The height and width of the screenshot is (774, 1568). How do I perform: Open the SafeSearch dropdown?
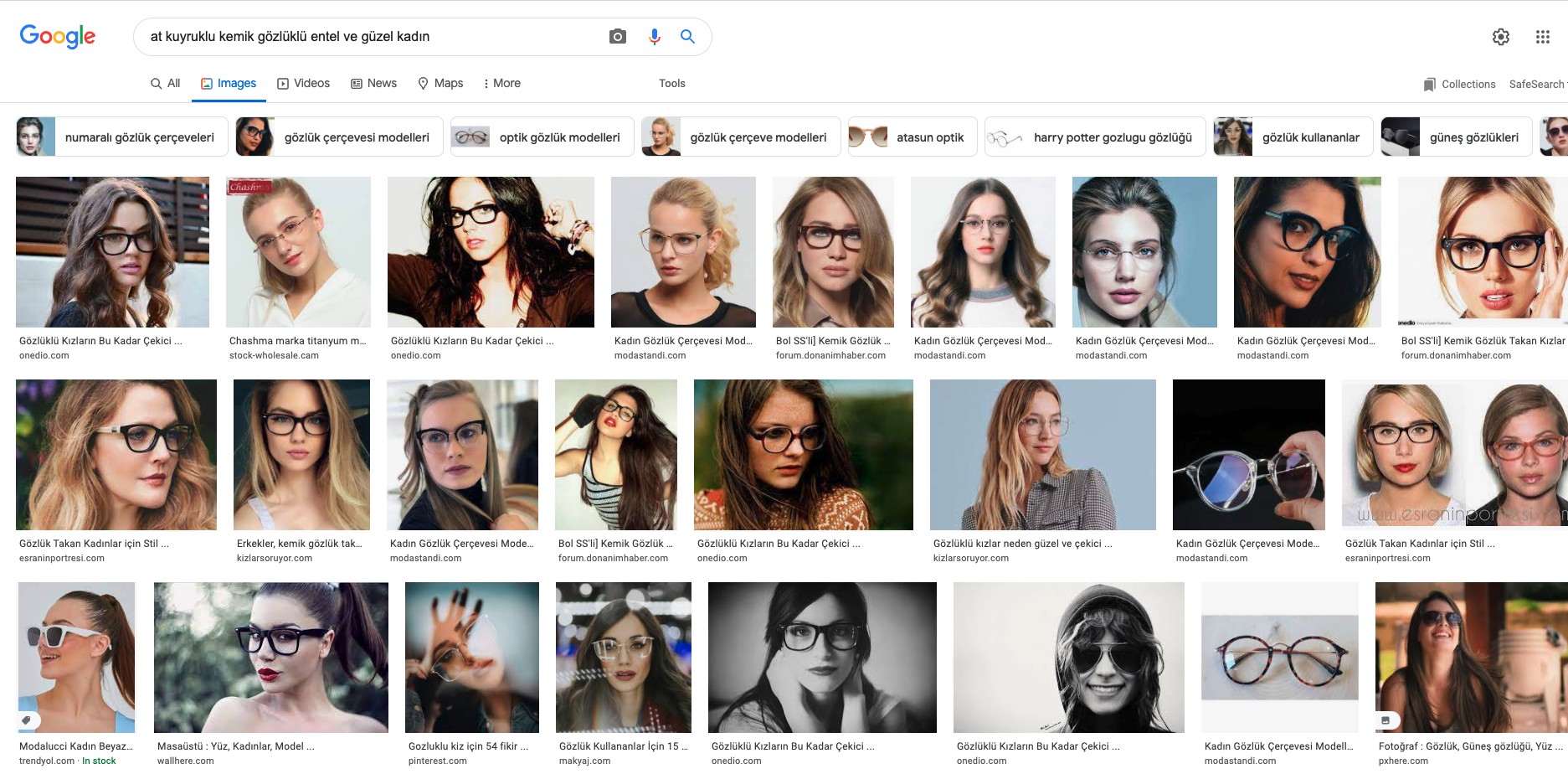pos(1538,85)
